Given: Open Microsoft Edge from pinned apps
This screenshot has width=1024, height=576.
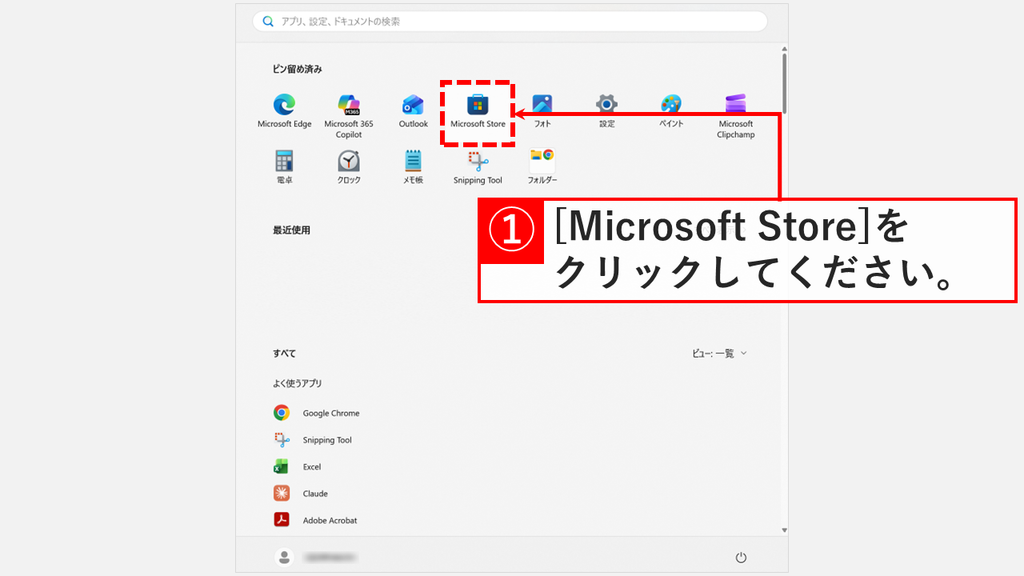Looking at the screenshot, I should pos(284,111).
